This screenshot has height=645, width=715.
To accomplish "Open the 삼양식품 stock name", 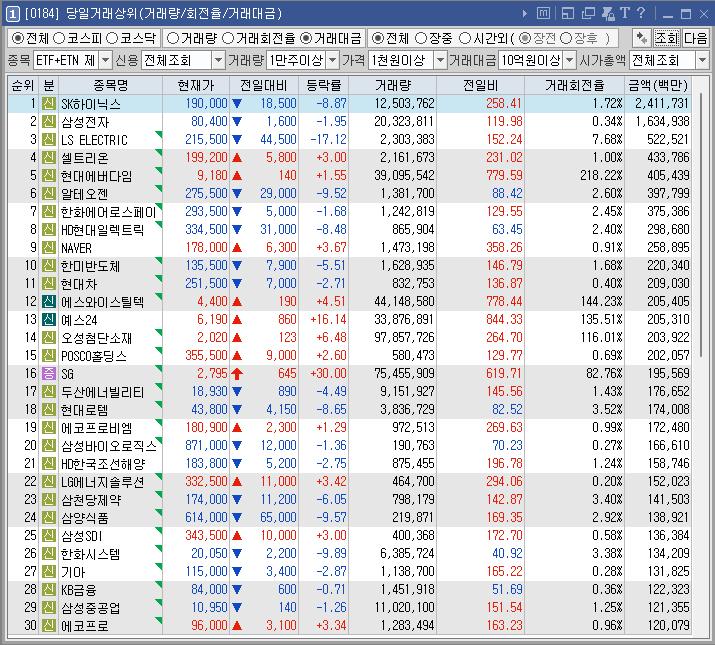I will coord(84,518).
